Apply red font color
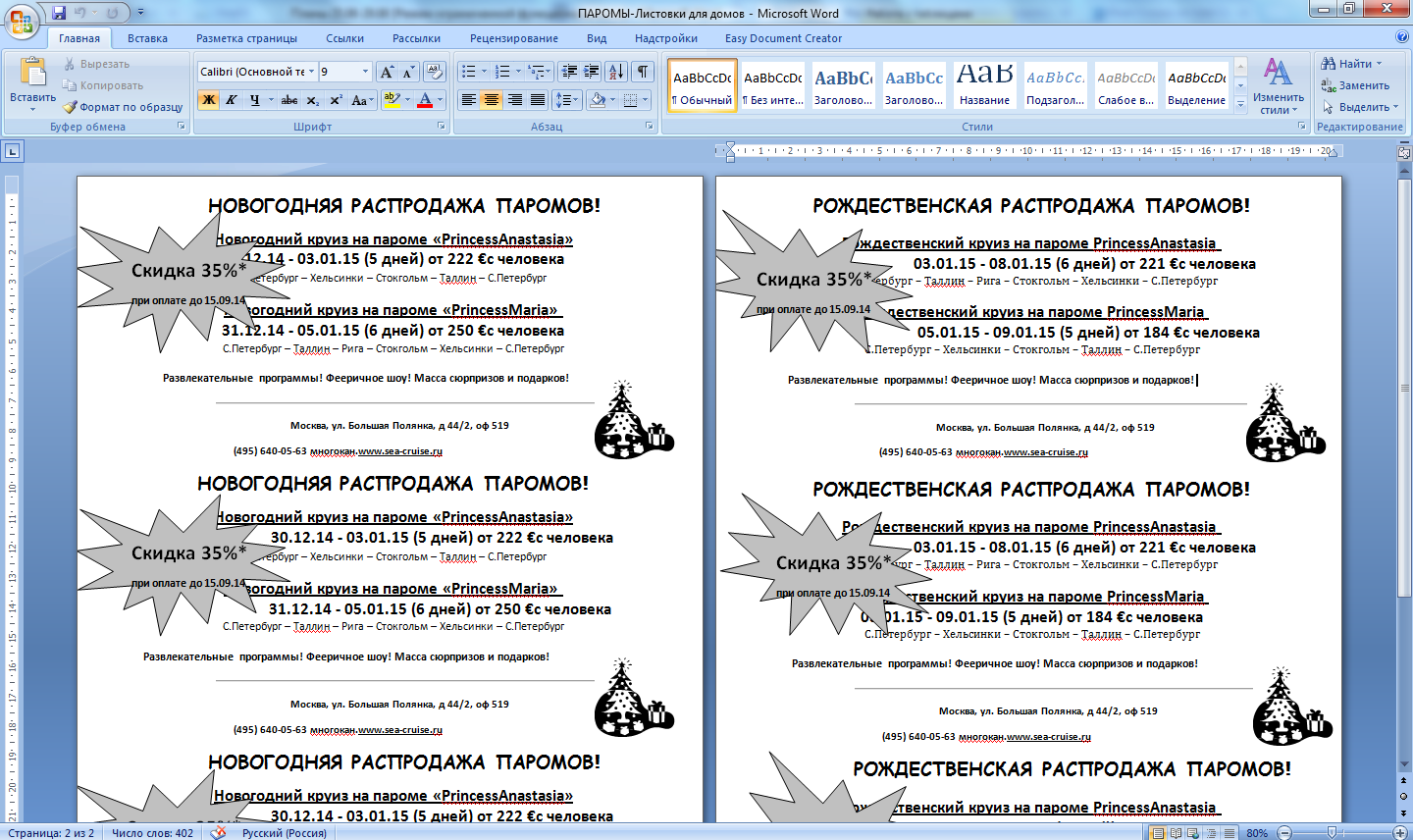Image resolution: width=1413 pixels, height=840 pixels. (424, 100)
